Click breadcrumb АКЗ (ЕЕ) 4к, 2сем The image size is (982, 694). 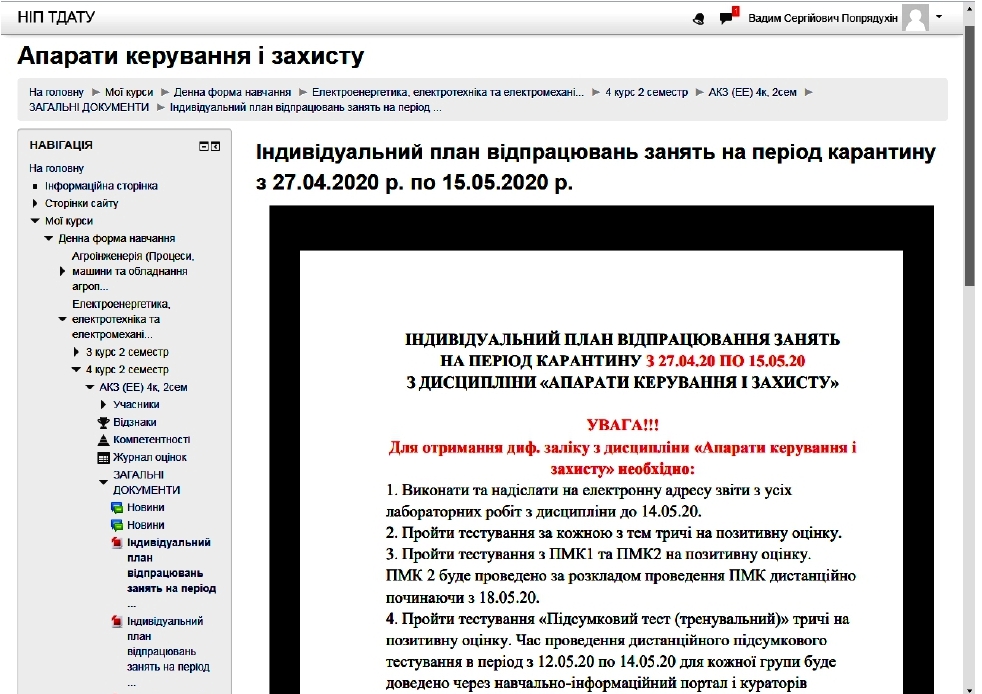(x=752, y=92)
